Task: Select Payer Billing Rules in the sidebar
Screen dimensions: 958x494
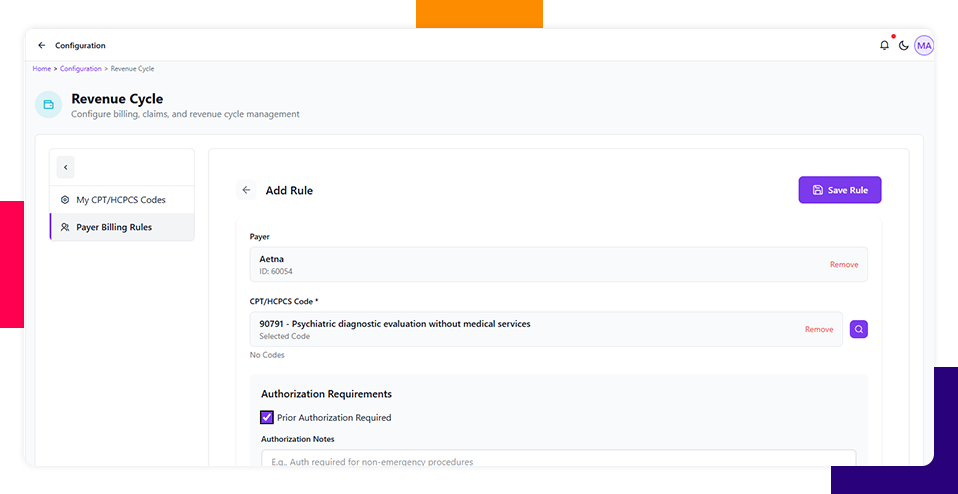Action: [x=113, y=227]
